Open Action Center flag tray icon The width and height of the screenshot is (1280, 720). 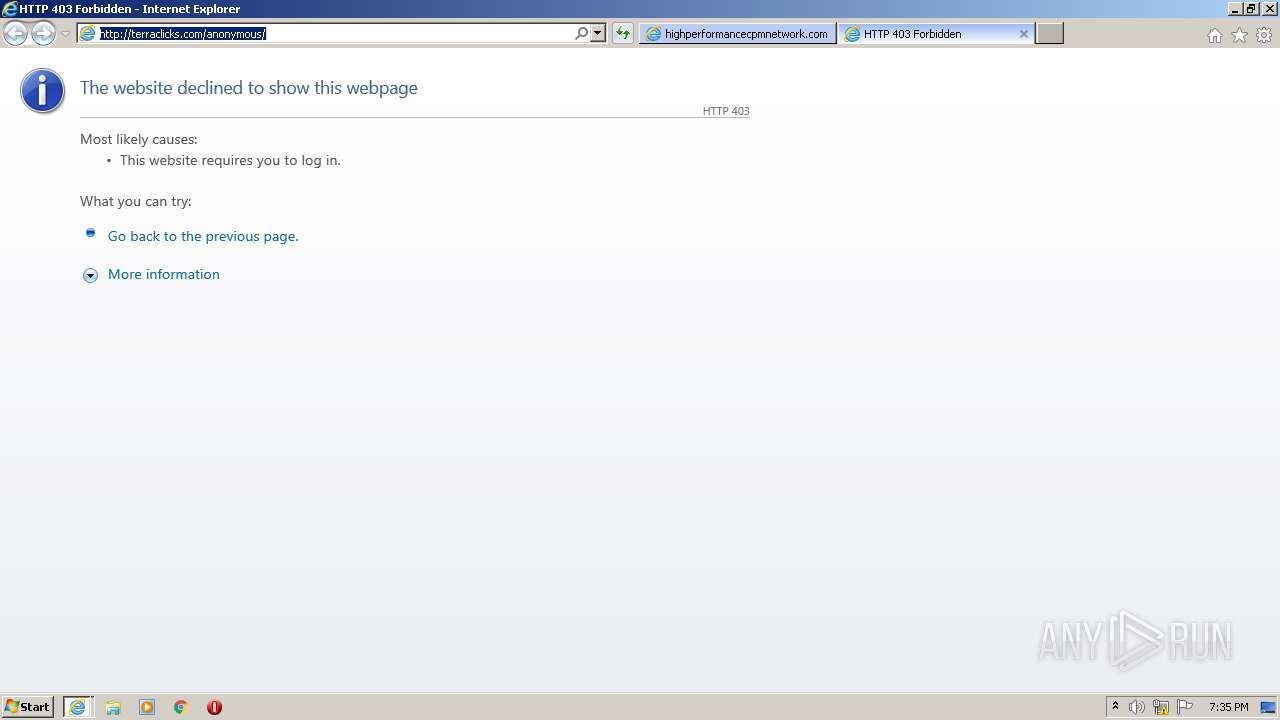[1185, 707]
